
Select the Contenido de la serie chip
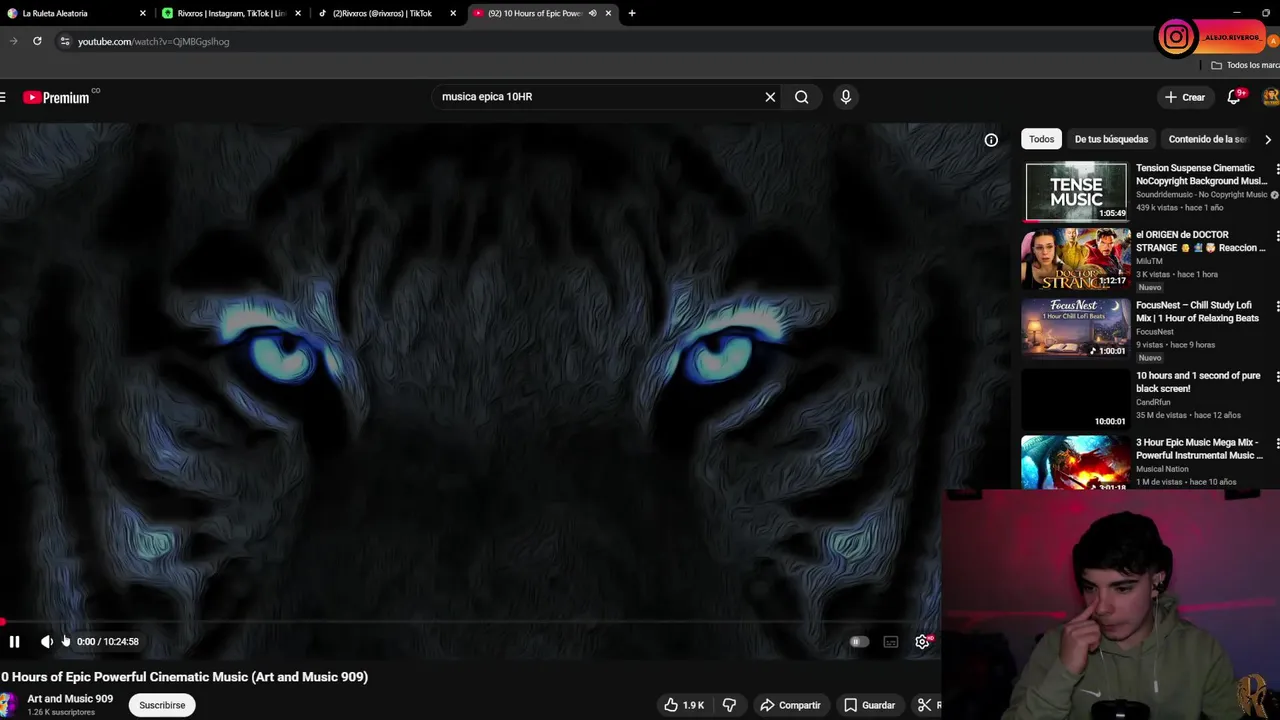point(1207,139)
